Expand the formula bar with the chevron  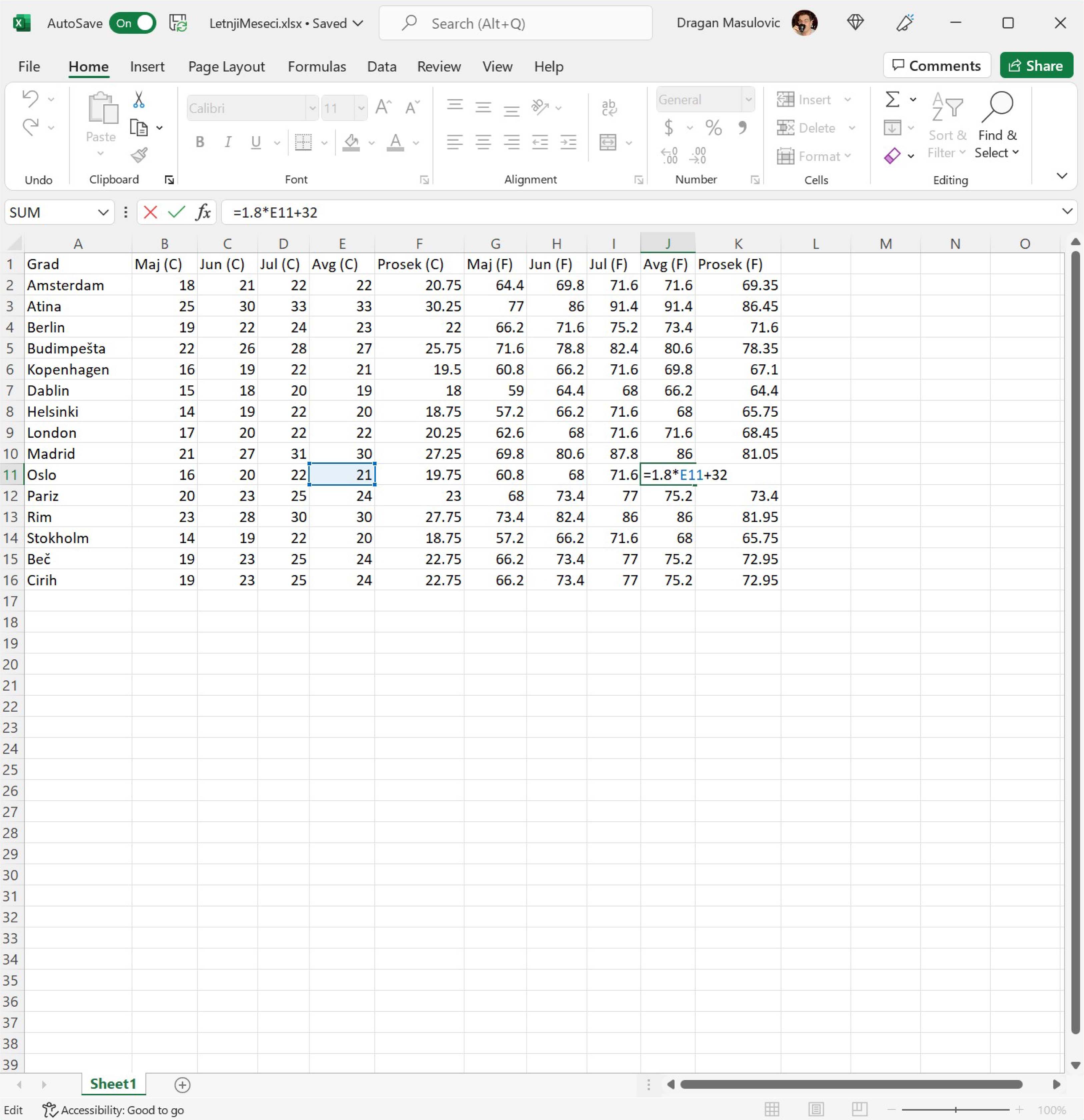pyautogui.click(x=1067, y=211)
